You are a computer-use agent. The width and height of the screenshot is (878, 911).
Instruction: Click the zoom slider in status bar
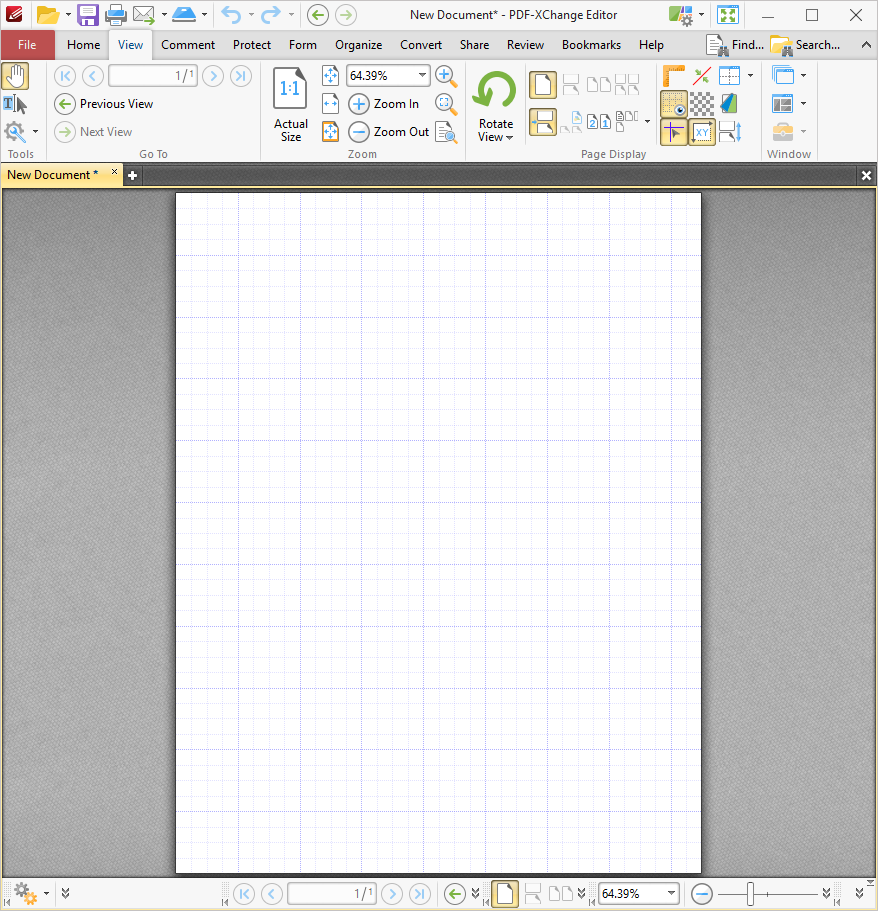[x=751, y=893]
